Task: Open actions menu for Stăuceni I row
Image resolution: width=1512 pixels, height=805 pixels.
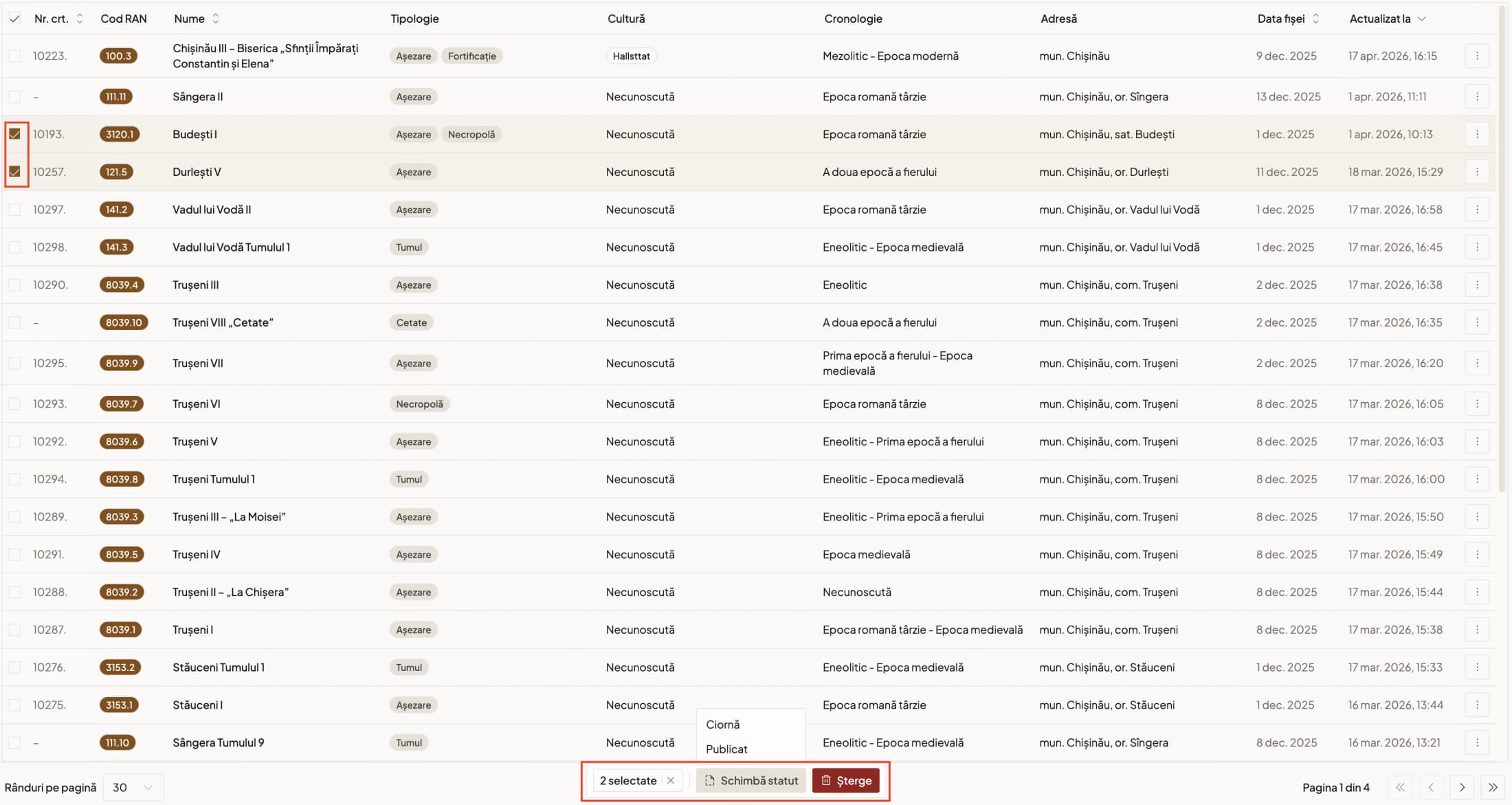Action: point(1477,705)
